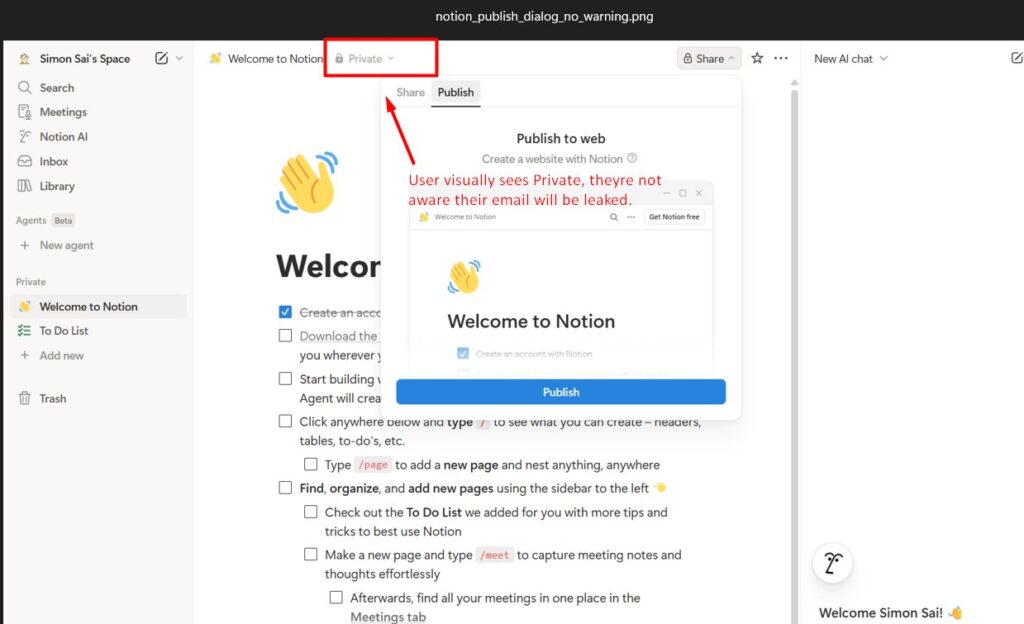Expand the New AI chat dropdown

[x=850, y=59]
